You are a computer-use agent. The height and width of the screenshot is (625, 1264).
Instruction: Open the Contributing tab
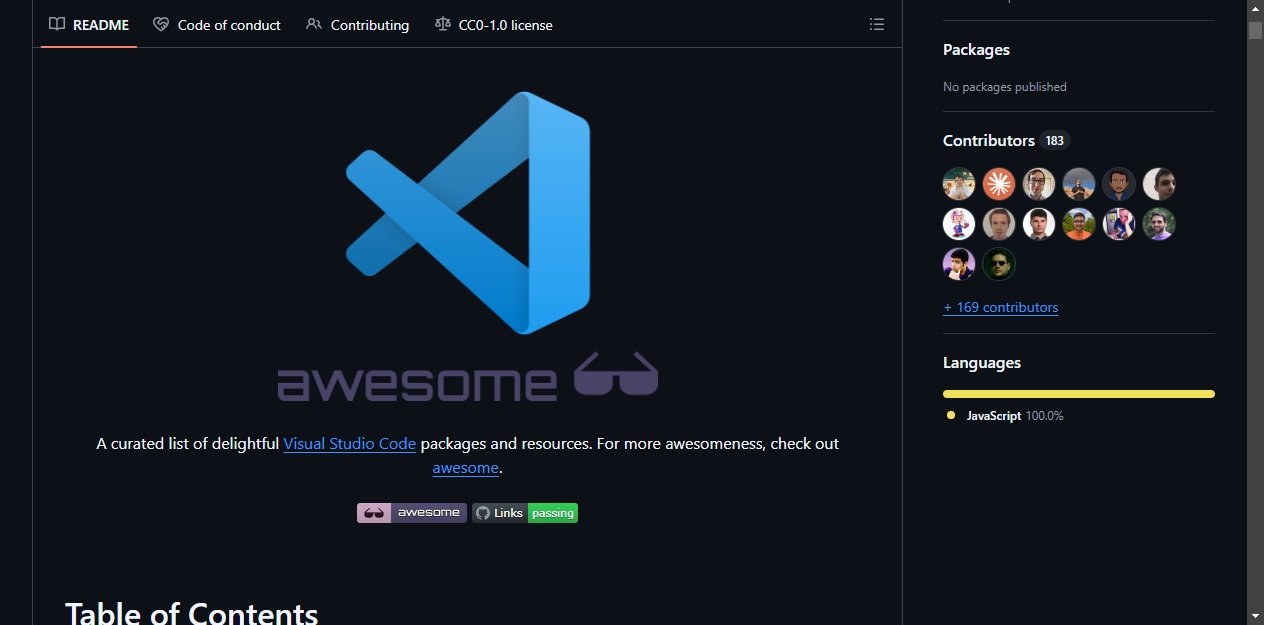pyautogui.click(x=358, y=24)
